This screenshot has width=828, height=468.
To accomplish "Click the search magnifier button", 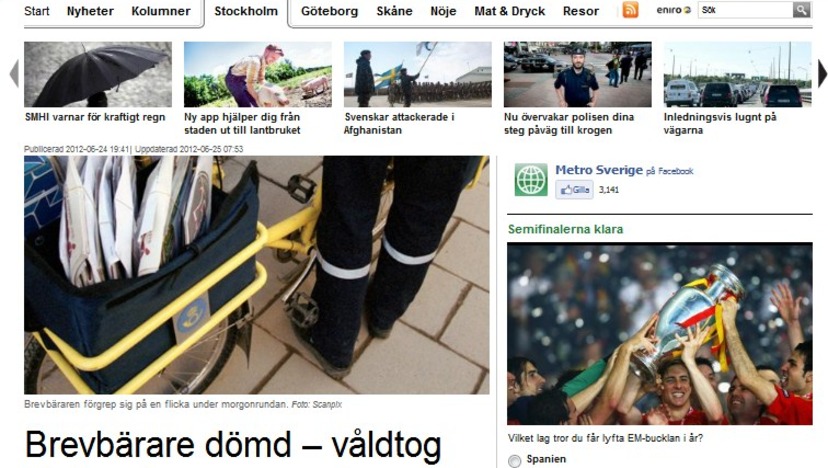I will 801,10.
